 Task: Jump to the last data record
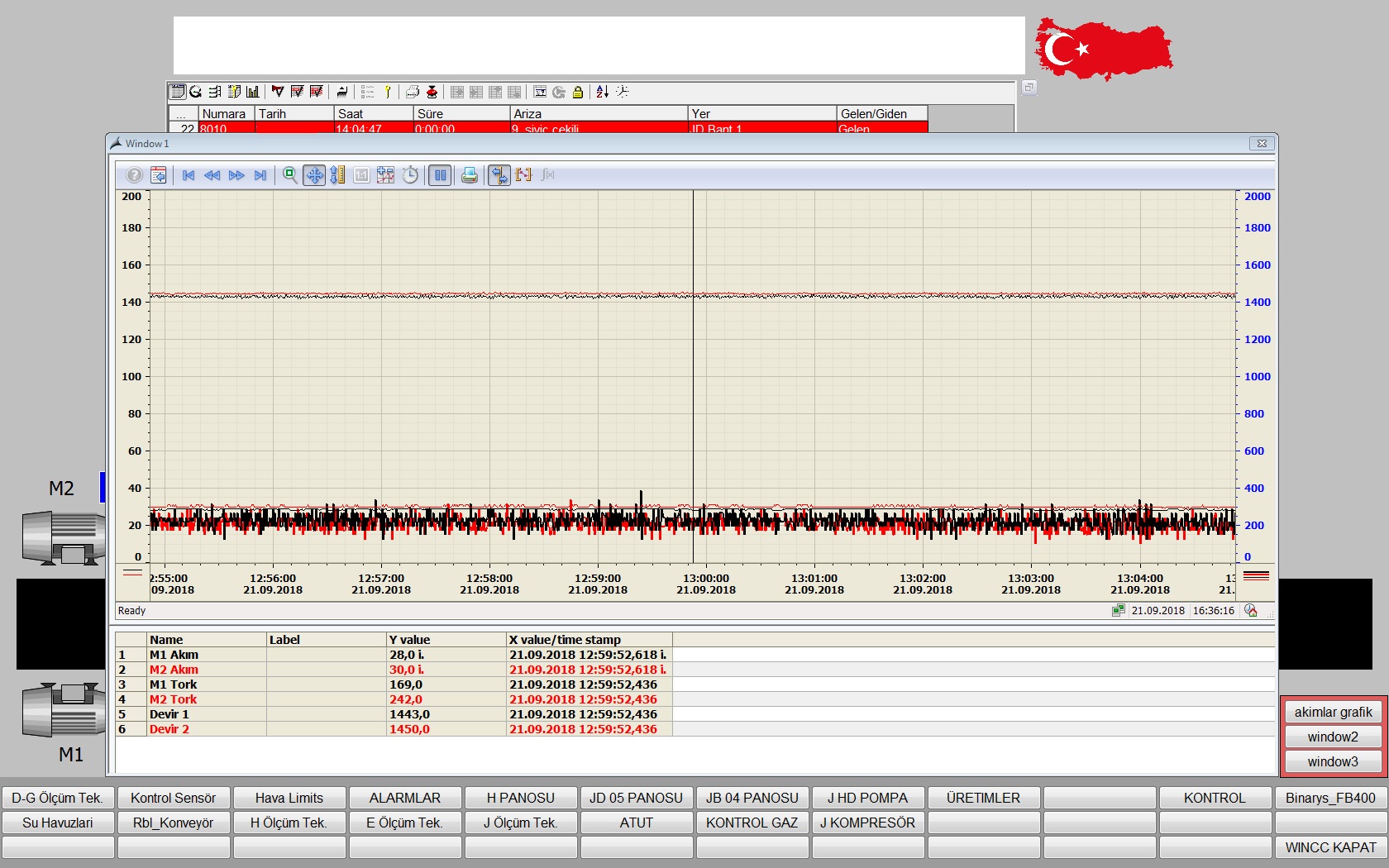point(260,175)
